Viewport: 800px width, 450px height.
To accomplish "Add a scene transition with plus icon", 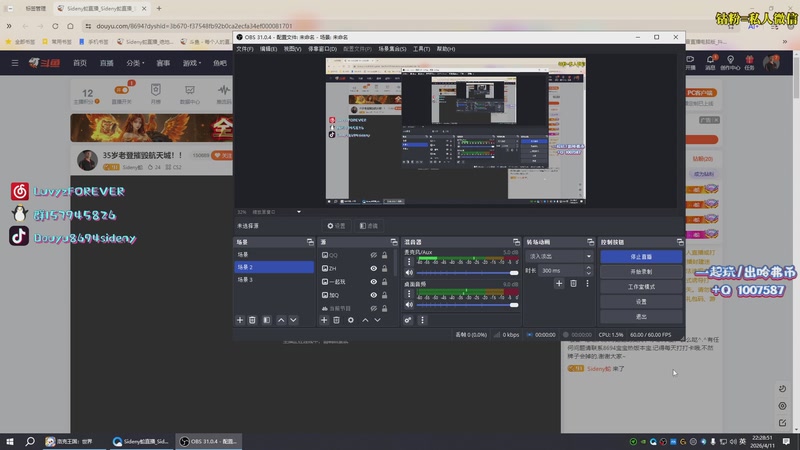I will coord(559,283).
